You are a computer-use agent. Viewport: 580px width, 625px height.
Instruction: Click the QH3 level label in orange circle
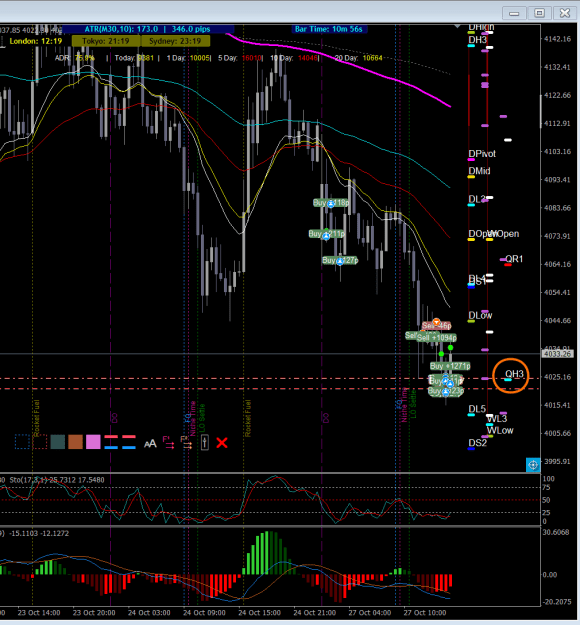pos(514,374)
